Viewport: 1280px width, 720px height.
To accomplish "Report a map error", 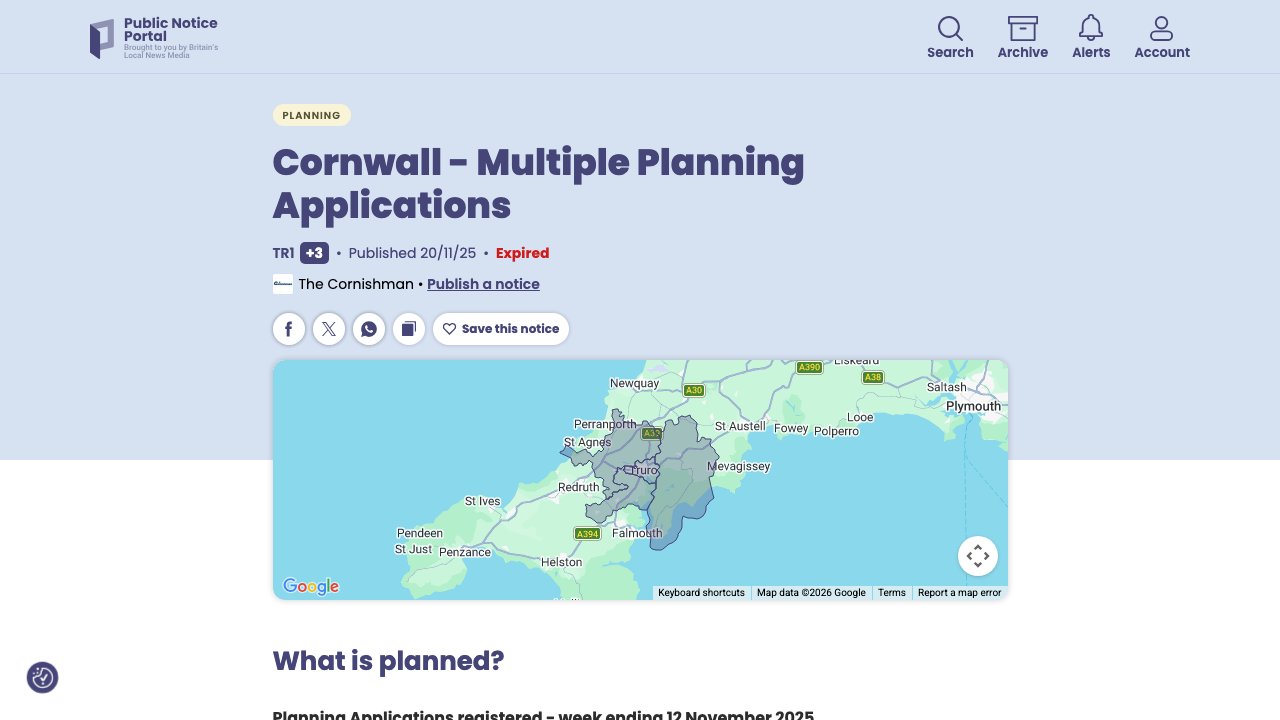I will click(x=959, y=592).
